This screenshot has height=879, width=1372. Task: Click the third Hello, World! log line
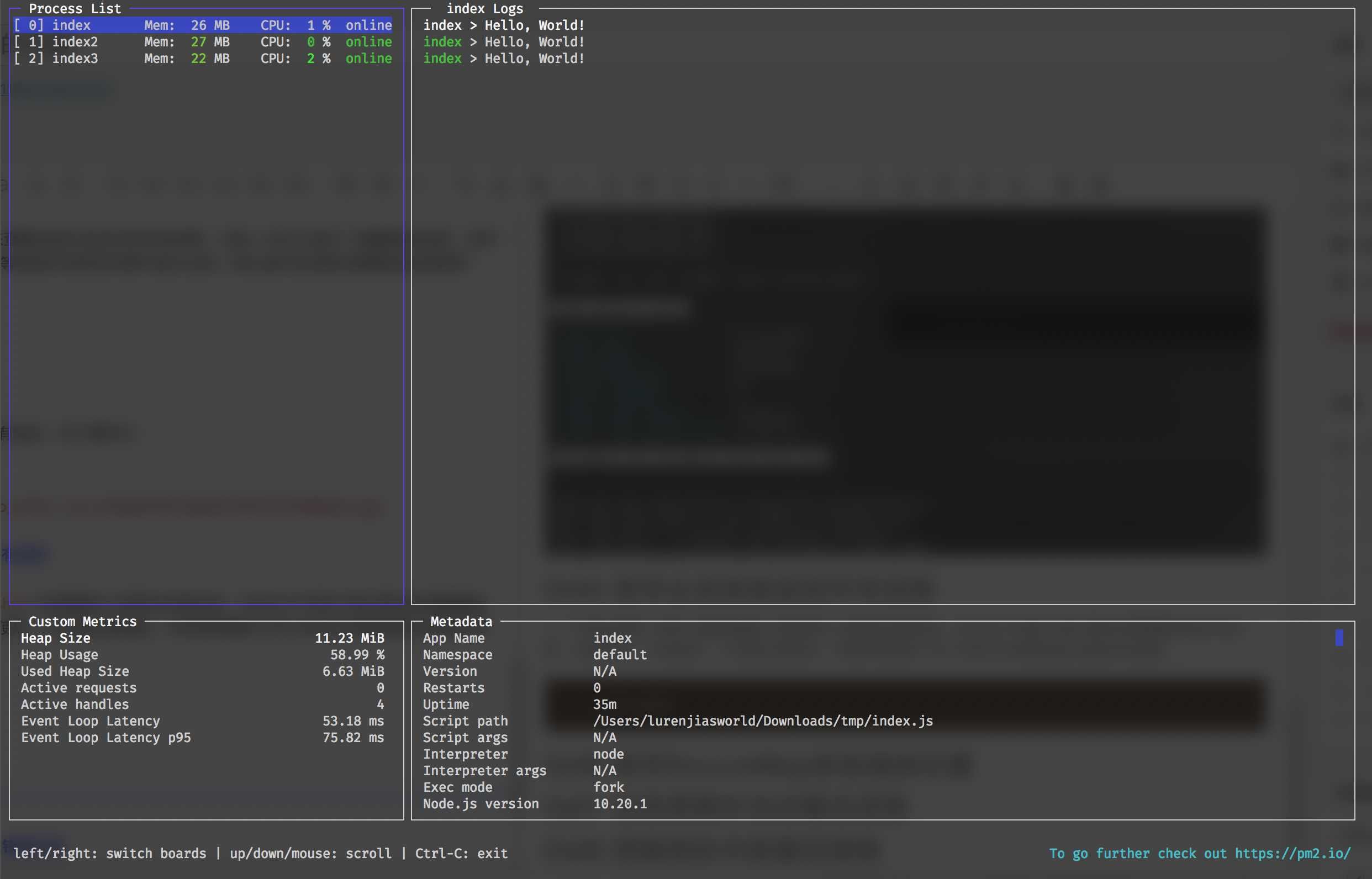click(504, 58)
